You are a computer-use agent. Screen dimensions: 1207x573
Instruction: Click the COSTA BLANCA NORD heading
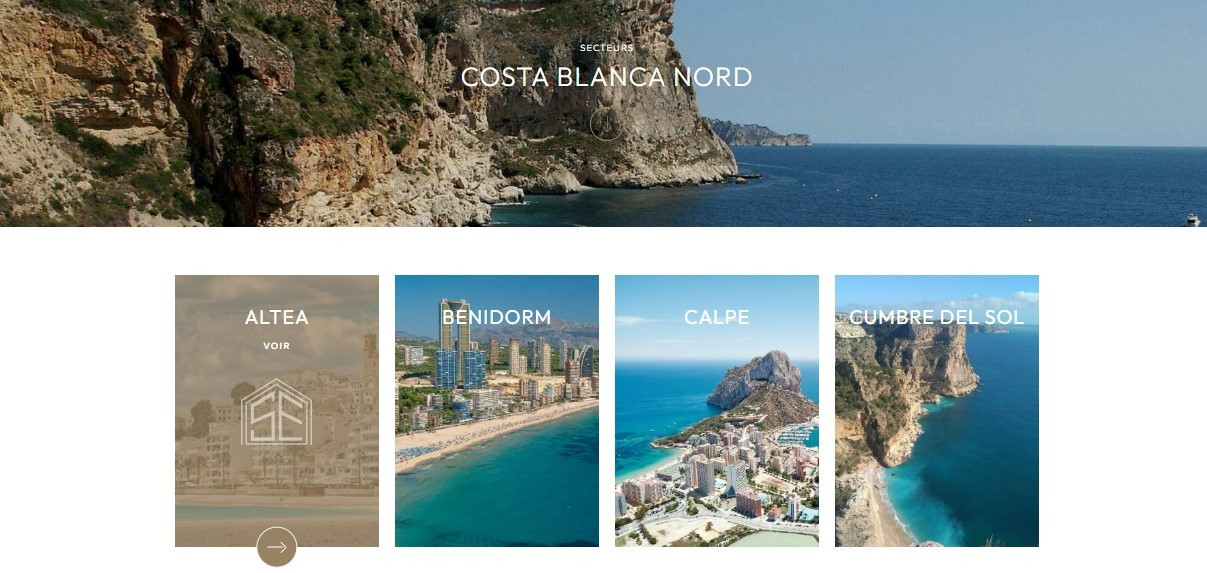pos(607,77)
